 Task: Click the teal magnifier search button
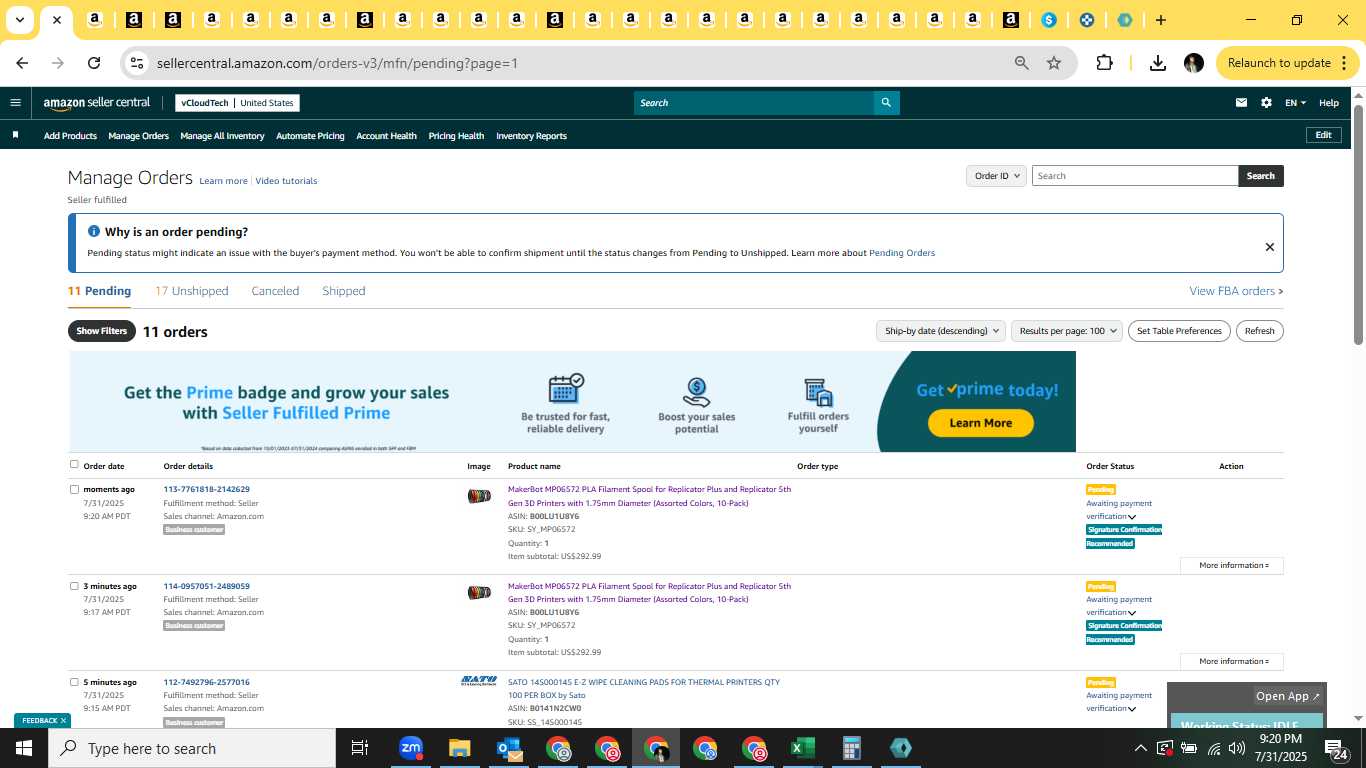tap(886, 103)
